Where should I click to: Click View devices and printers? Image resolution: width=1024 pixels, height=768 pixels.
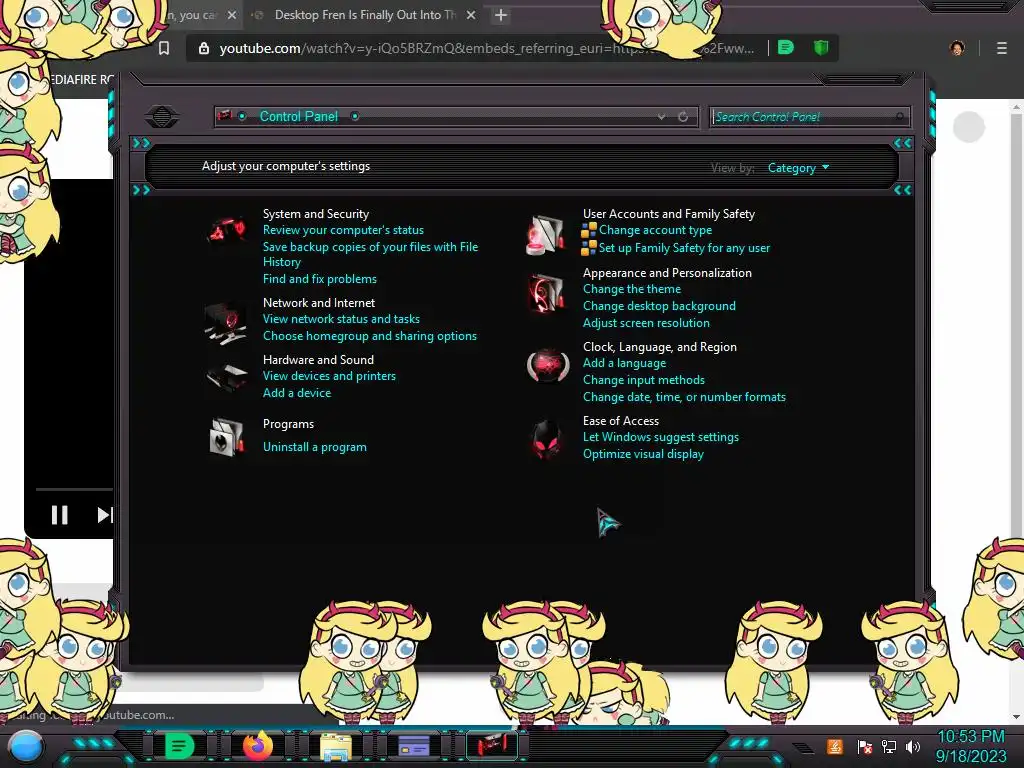330,376
